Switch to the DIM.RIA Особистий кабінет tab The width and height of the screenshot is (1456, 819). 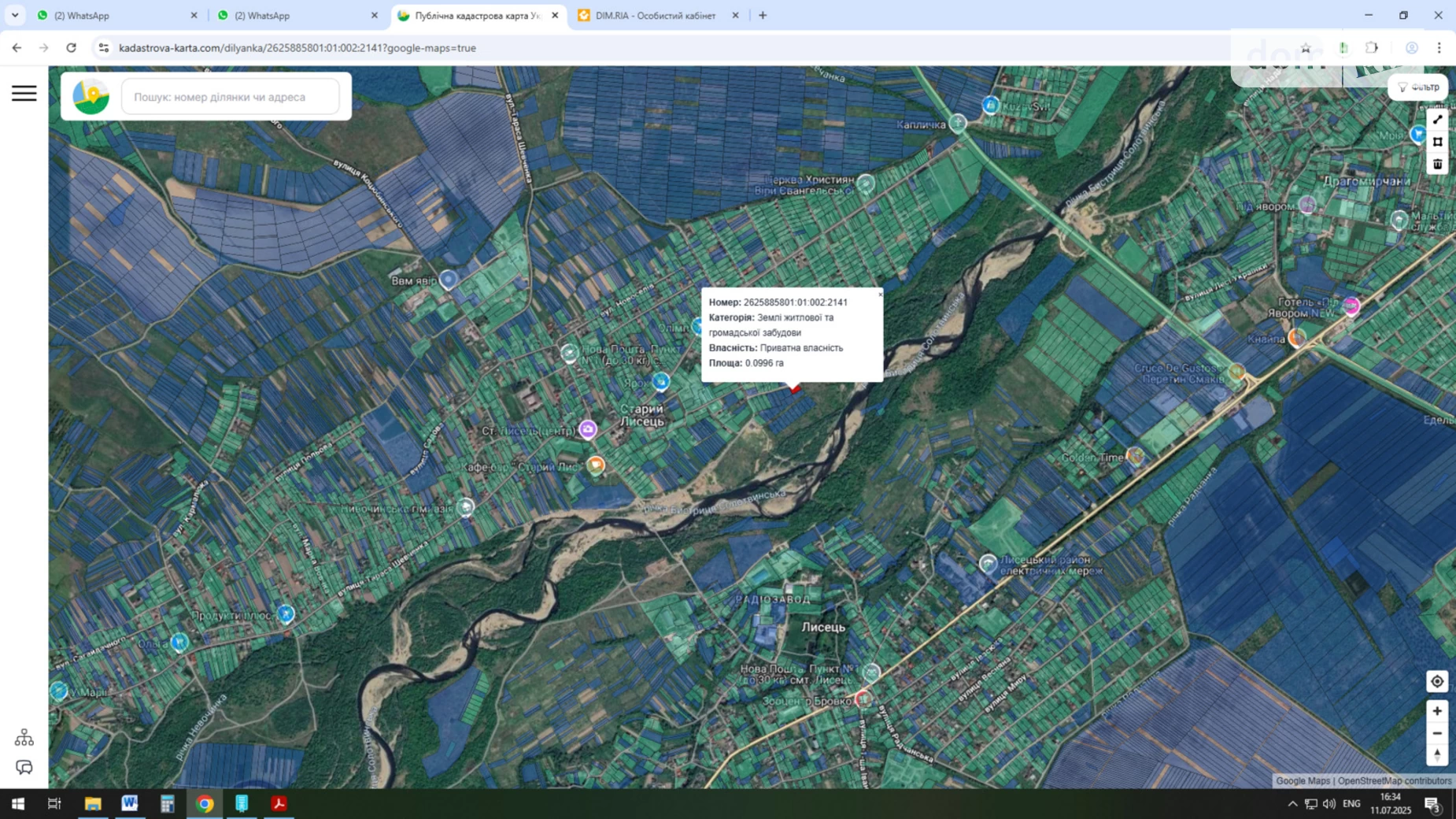tap(655, 16)
